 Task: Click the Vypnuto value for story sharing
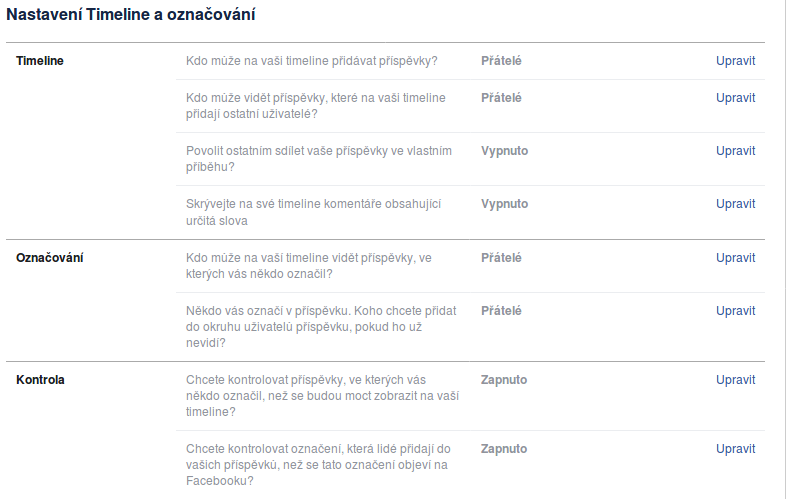[505, 151]
